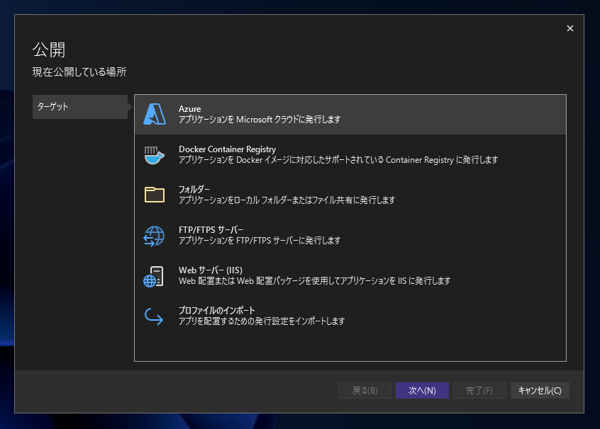Screen dimensions: 600x429
Task: Click the 発行設定をインポートします description
Action: (x=261, y=321)
